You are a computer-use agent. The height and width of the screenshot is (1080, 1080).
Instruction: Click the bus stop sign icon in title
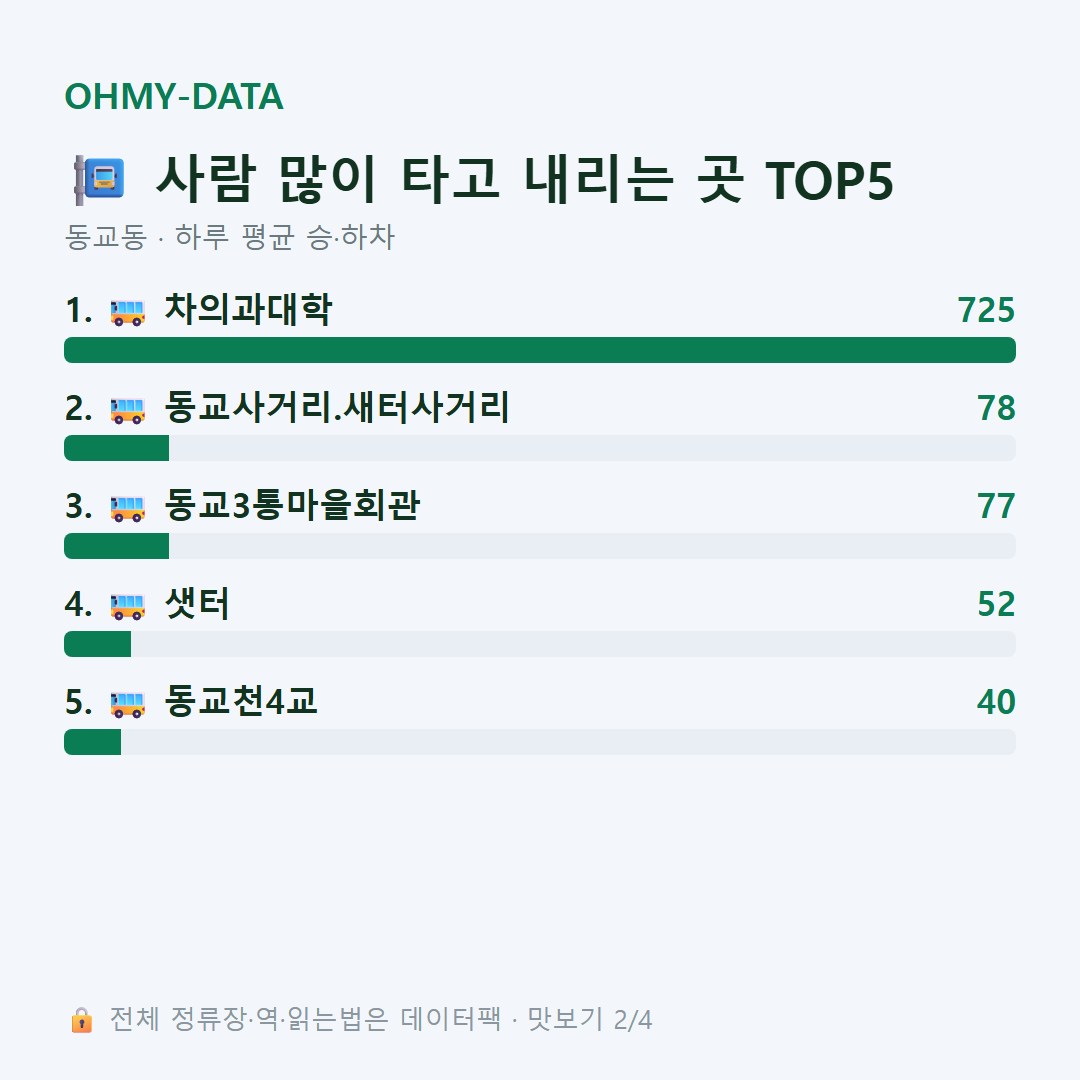99,180
